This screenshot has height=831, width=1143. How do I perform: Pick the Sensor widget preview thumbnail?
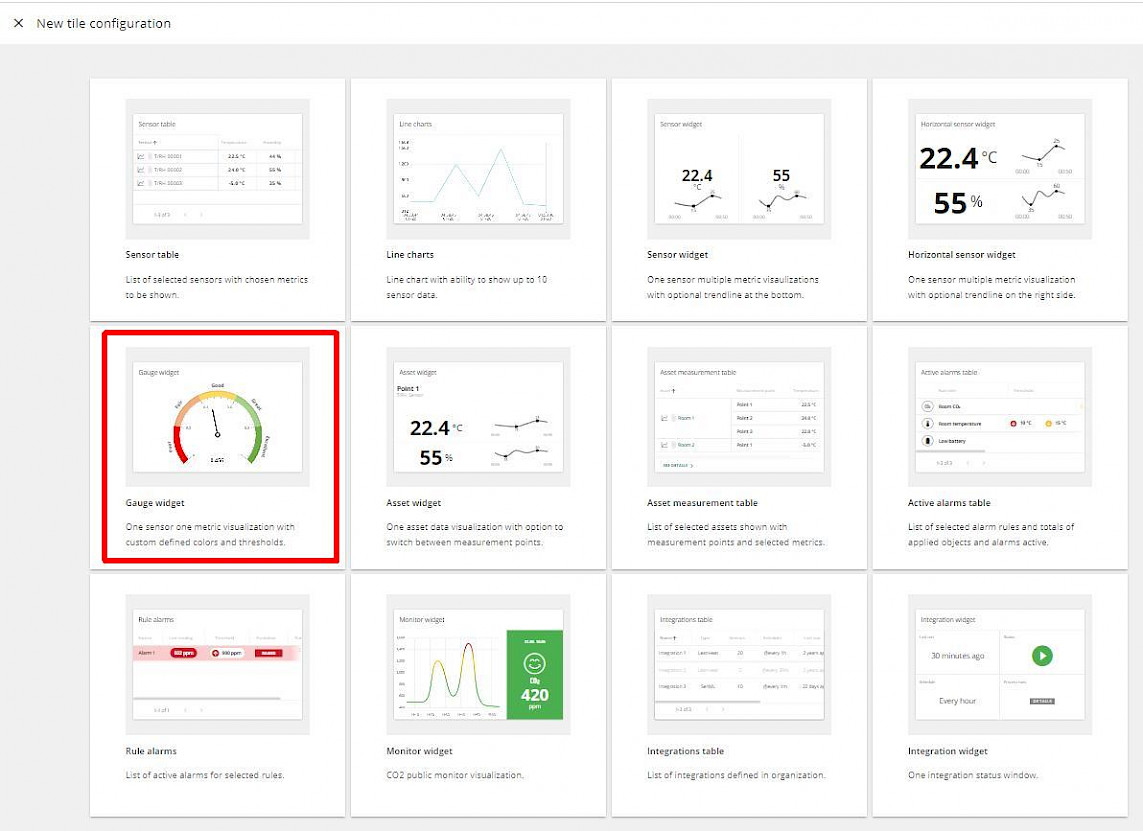(739, 169)
